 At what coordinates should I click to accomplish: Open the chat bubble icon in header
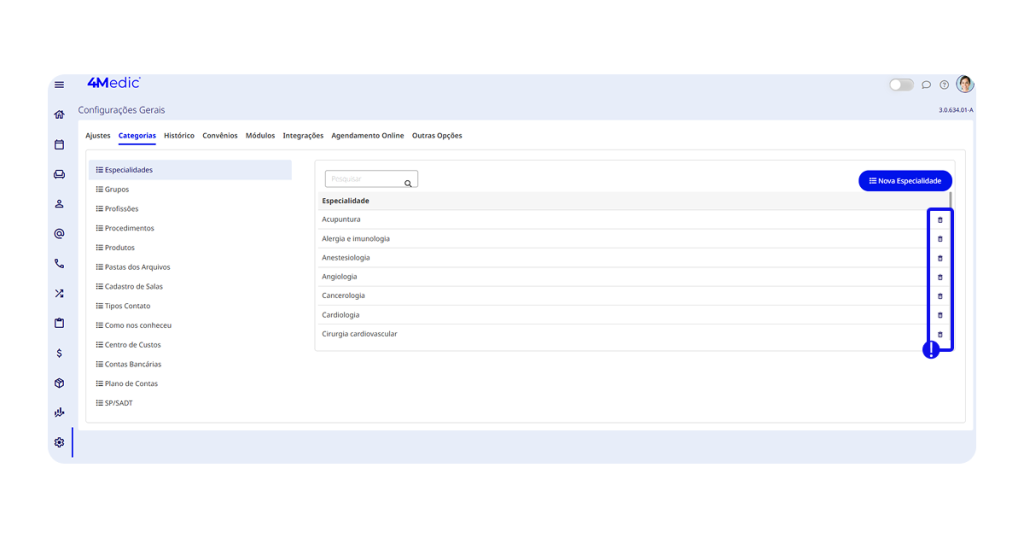(x=926, y=85)
